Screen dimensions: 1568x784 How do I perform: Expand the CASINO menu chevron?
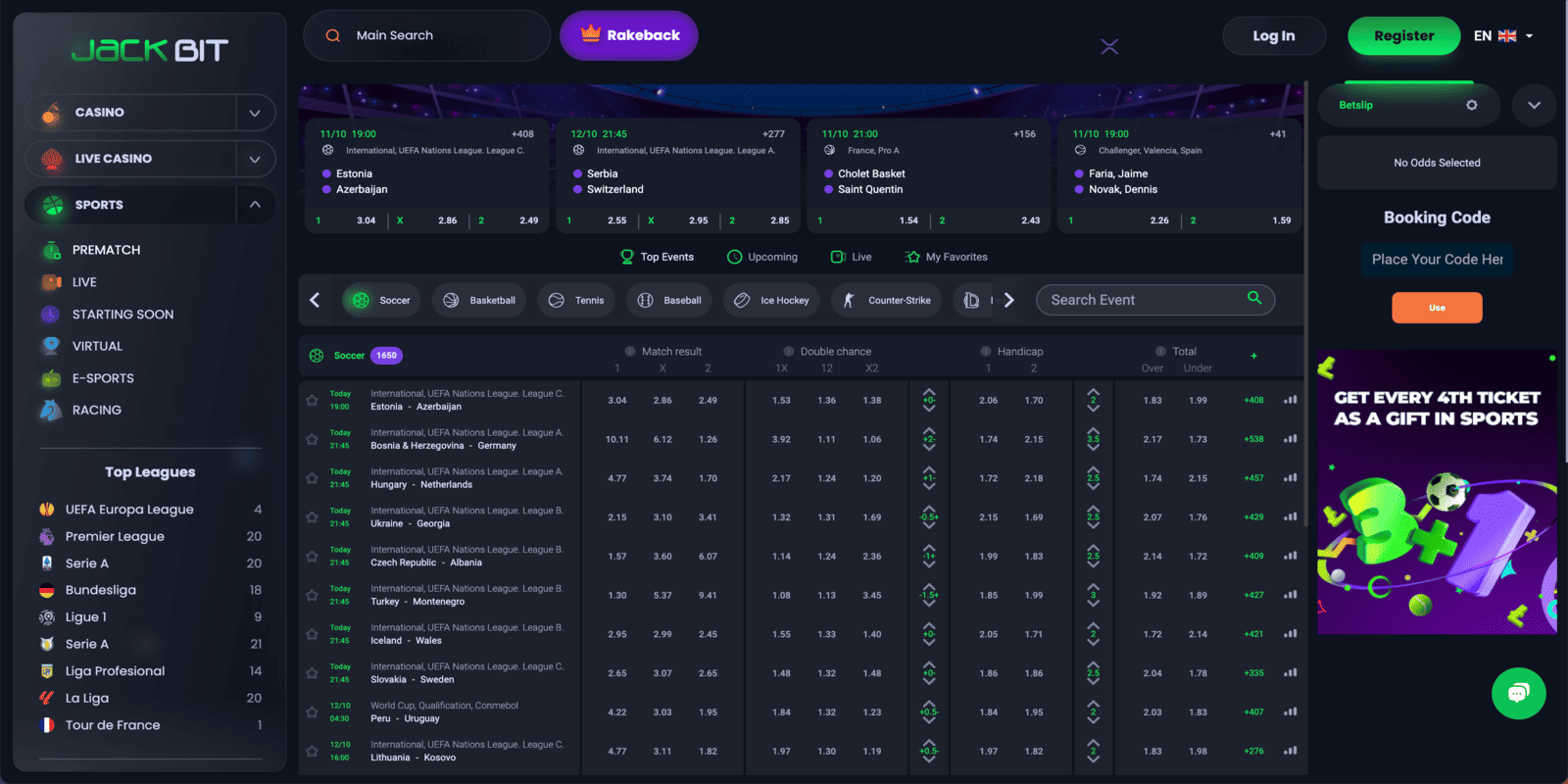(255, 113)
